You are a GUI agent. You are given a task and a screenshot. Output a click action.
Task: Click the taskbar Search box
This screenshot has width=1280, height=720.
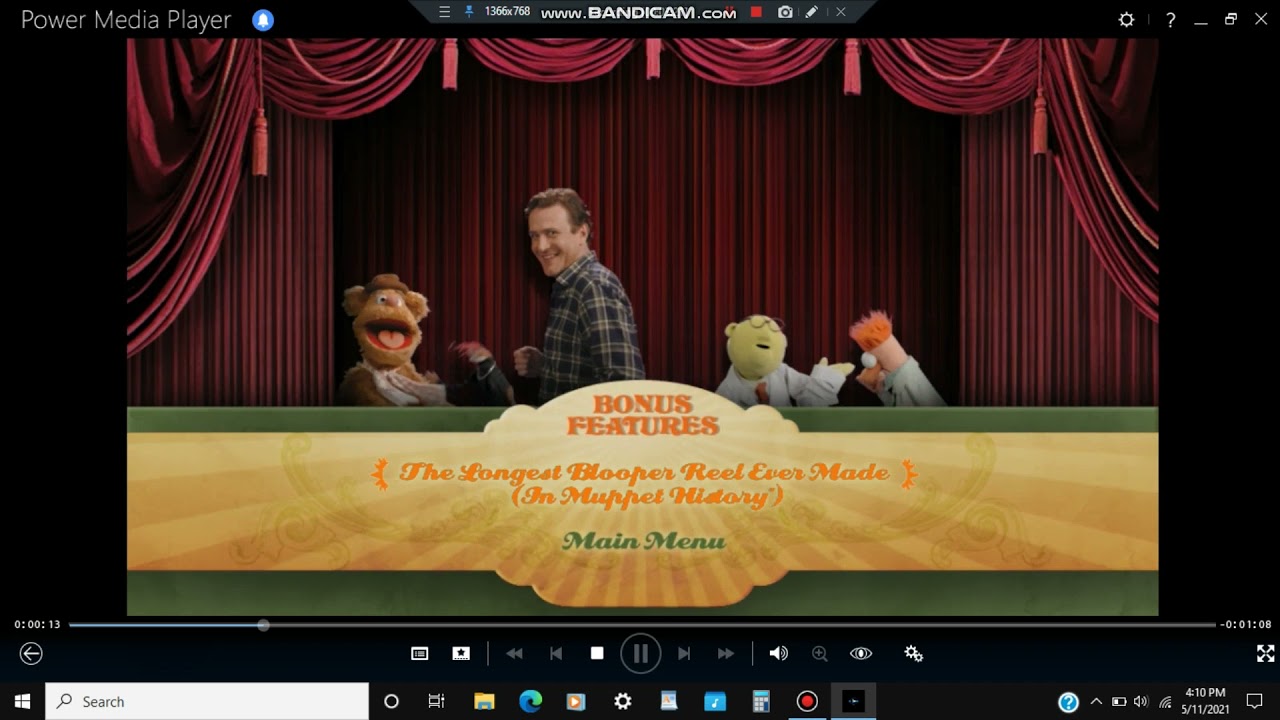(x=207, y=701)
